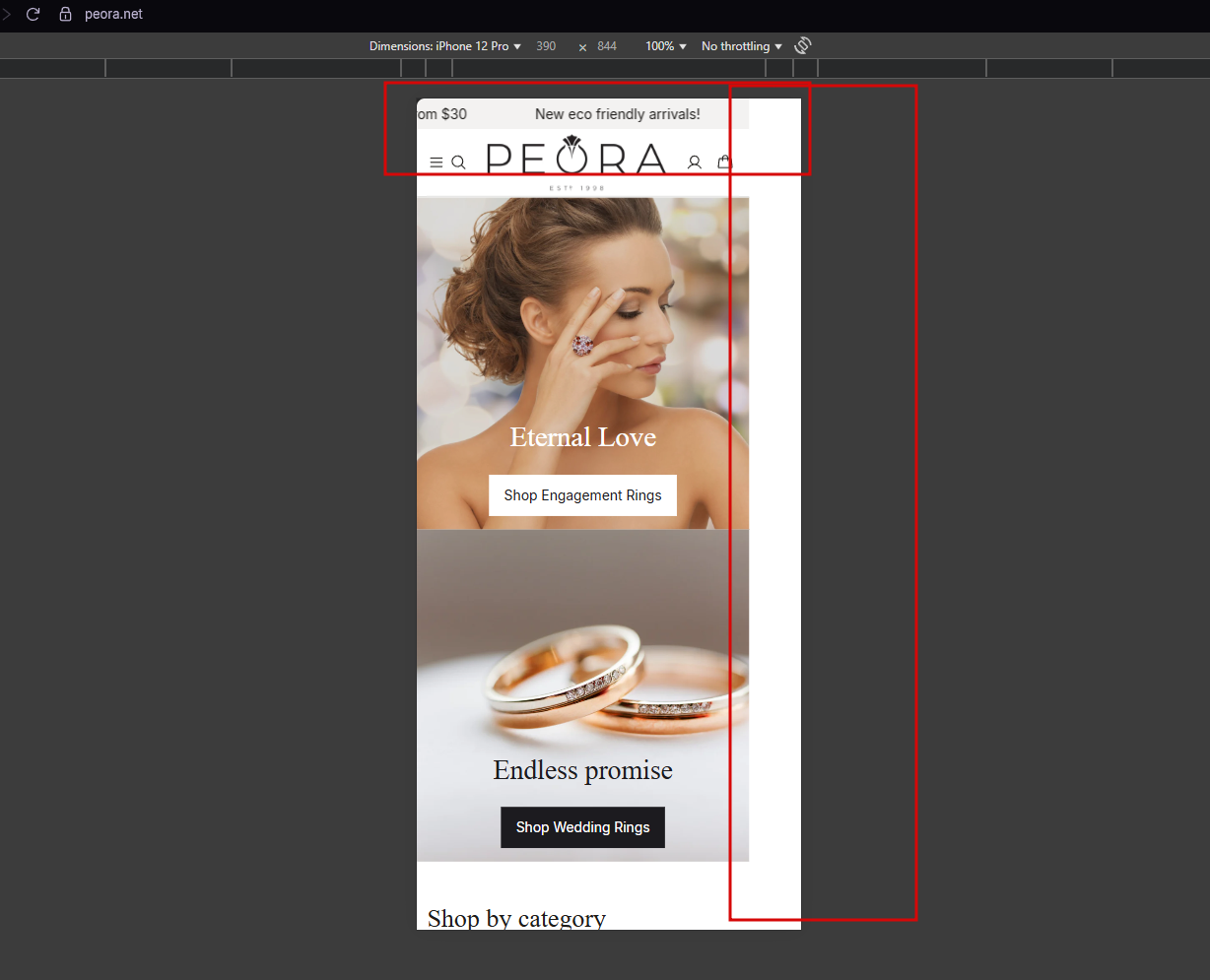Open the shopping bag cart icon
Image resolution: width=1210 pixels, height=980 pixels.
[725, 162]
